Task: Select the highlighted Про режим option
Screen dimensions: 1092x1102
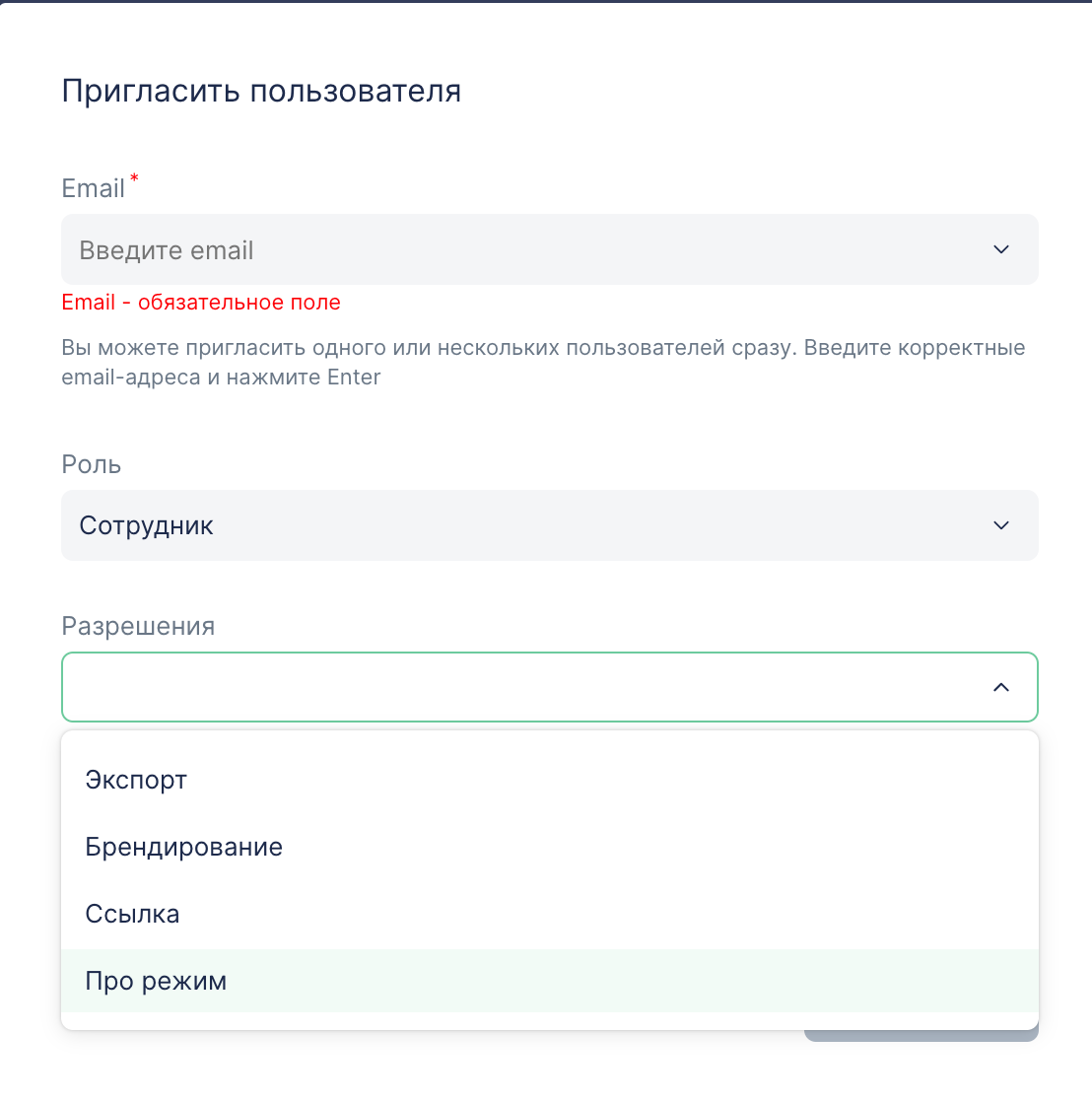Action: coord(156,981)
